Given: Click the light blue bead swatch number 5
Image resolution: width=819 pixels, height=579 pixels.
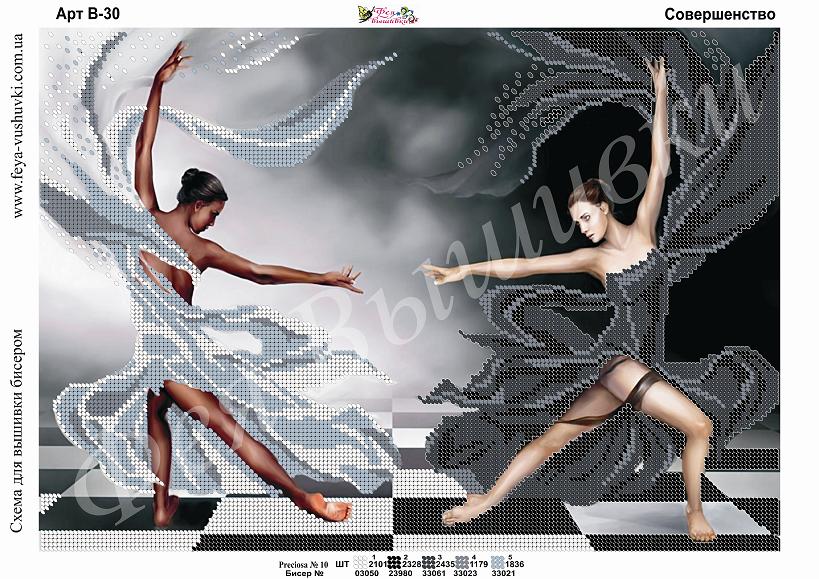Looking at the screenshot, I should (497, 563).
